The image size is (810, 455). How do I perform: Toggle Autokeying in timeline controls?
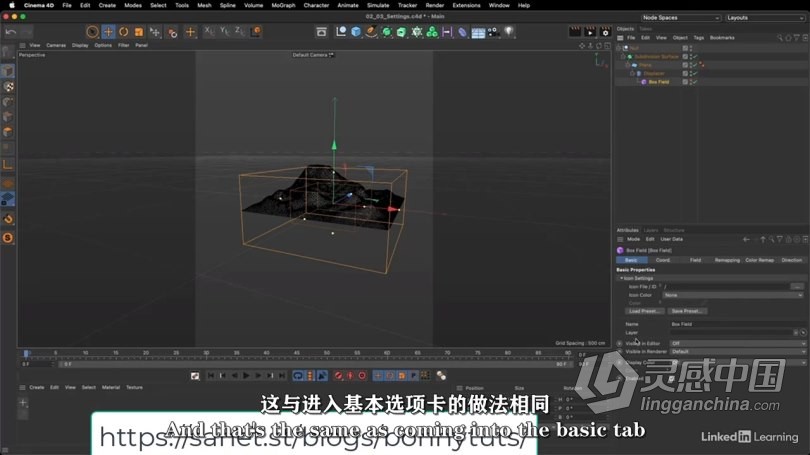point(350,375)
